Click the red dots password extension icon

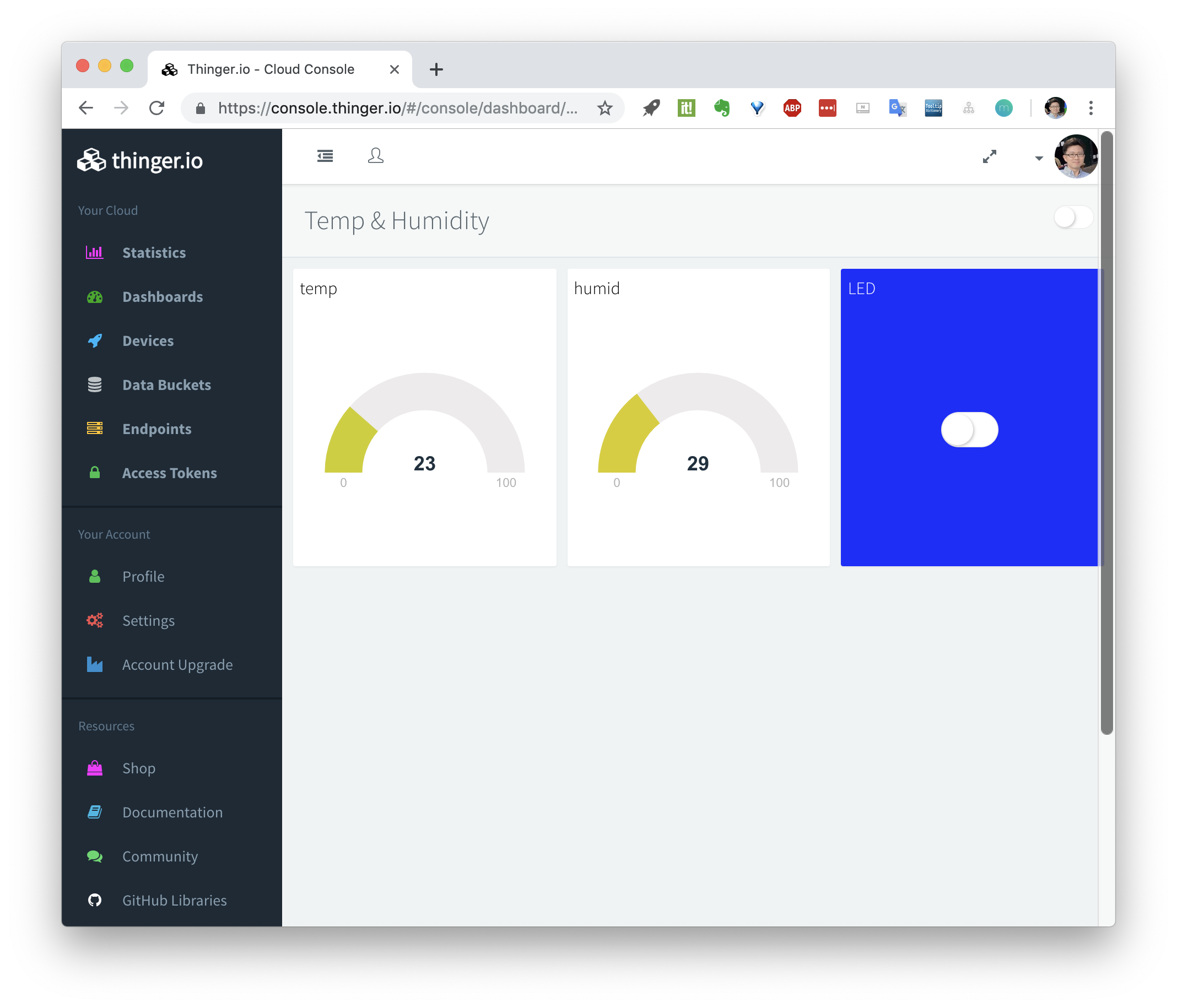[x=827, y=108]
